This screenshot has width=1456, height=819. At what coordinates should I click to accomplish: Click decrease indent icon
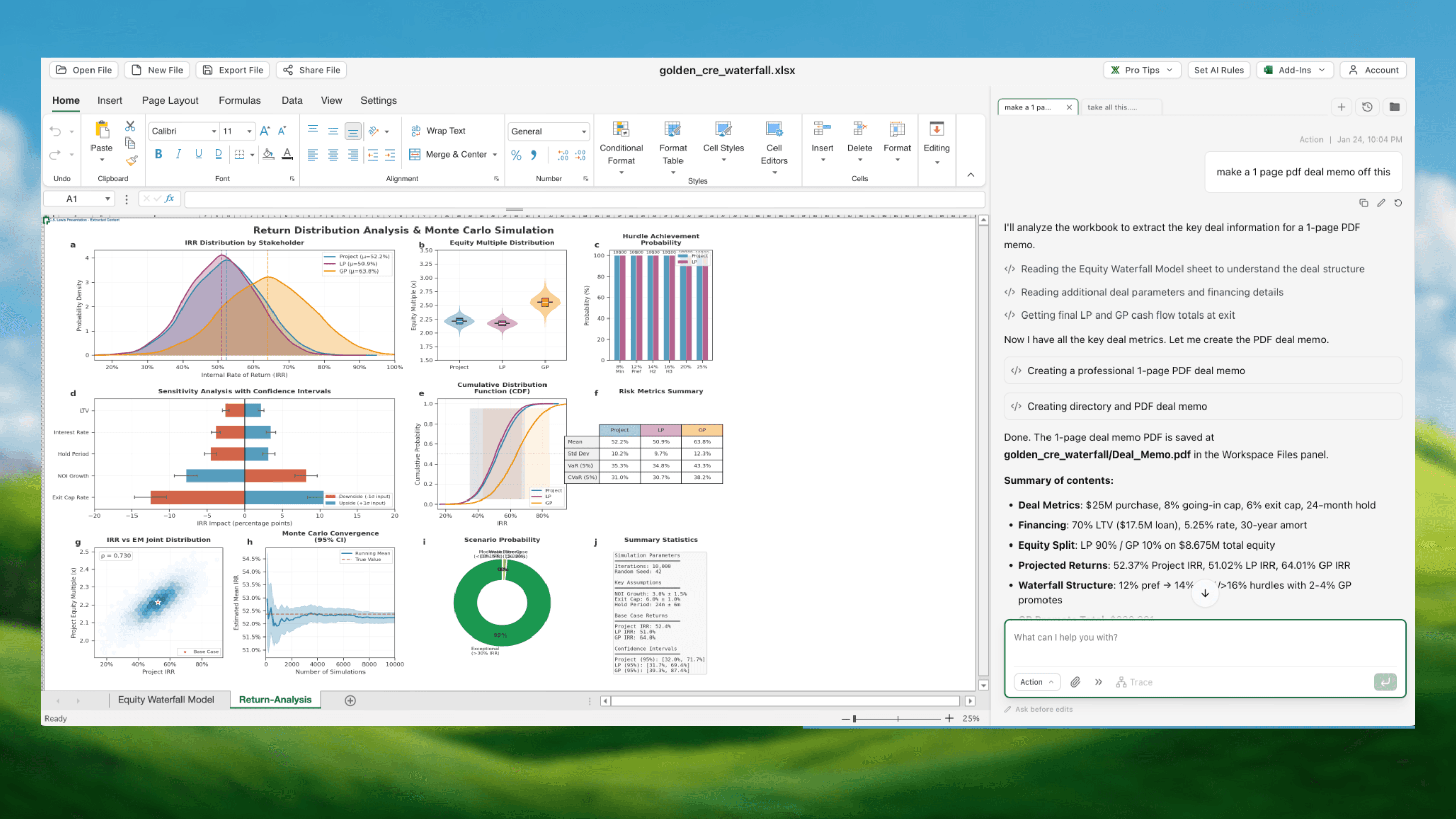[x=373, y=154]
